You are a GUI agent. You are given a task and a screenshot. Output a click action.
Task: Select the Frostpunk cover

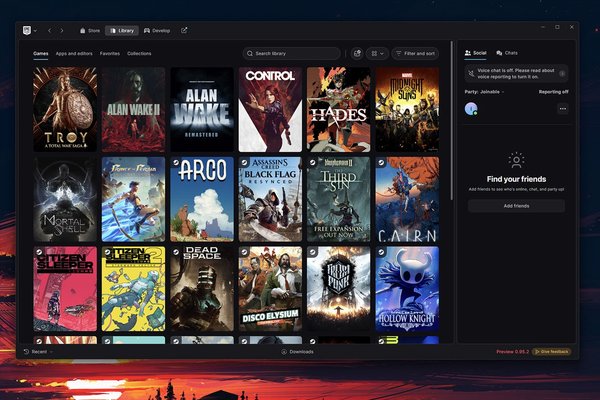(x=339, y=289)
